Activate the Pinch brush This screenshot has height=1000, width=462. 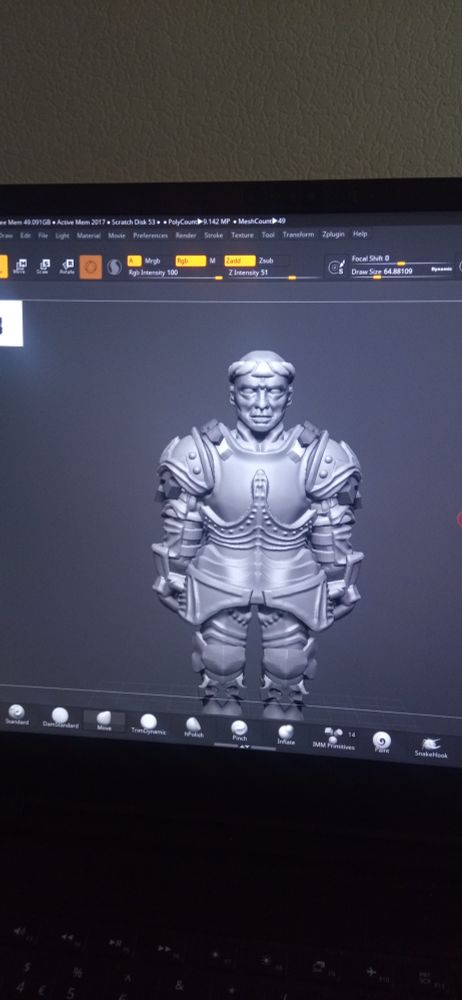(239, 731)
